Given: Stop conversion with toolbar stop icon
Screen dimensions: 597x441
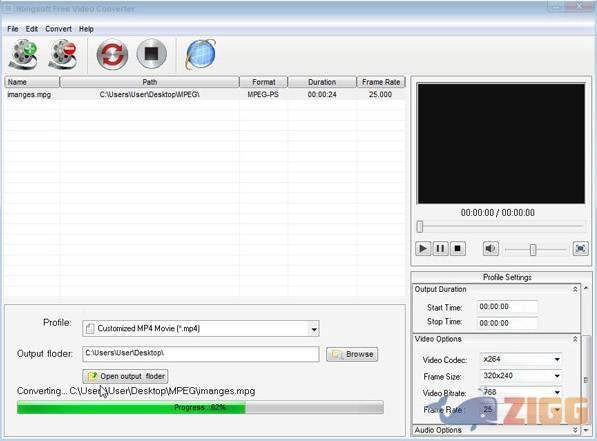Looking at the screenshot, I should (152, 54).
